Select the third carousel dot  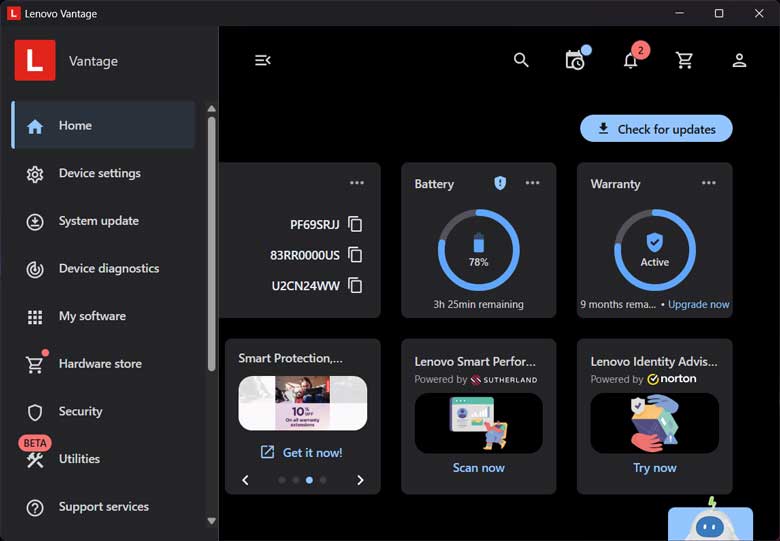(x=309, y=480)
